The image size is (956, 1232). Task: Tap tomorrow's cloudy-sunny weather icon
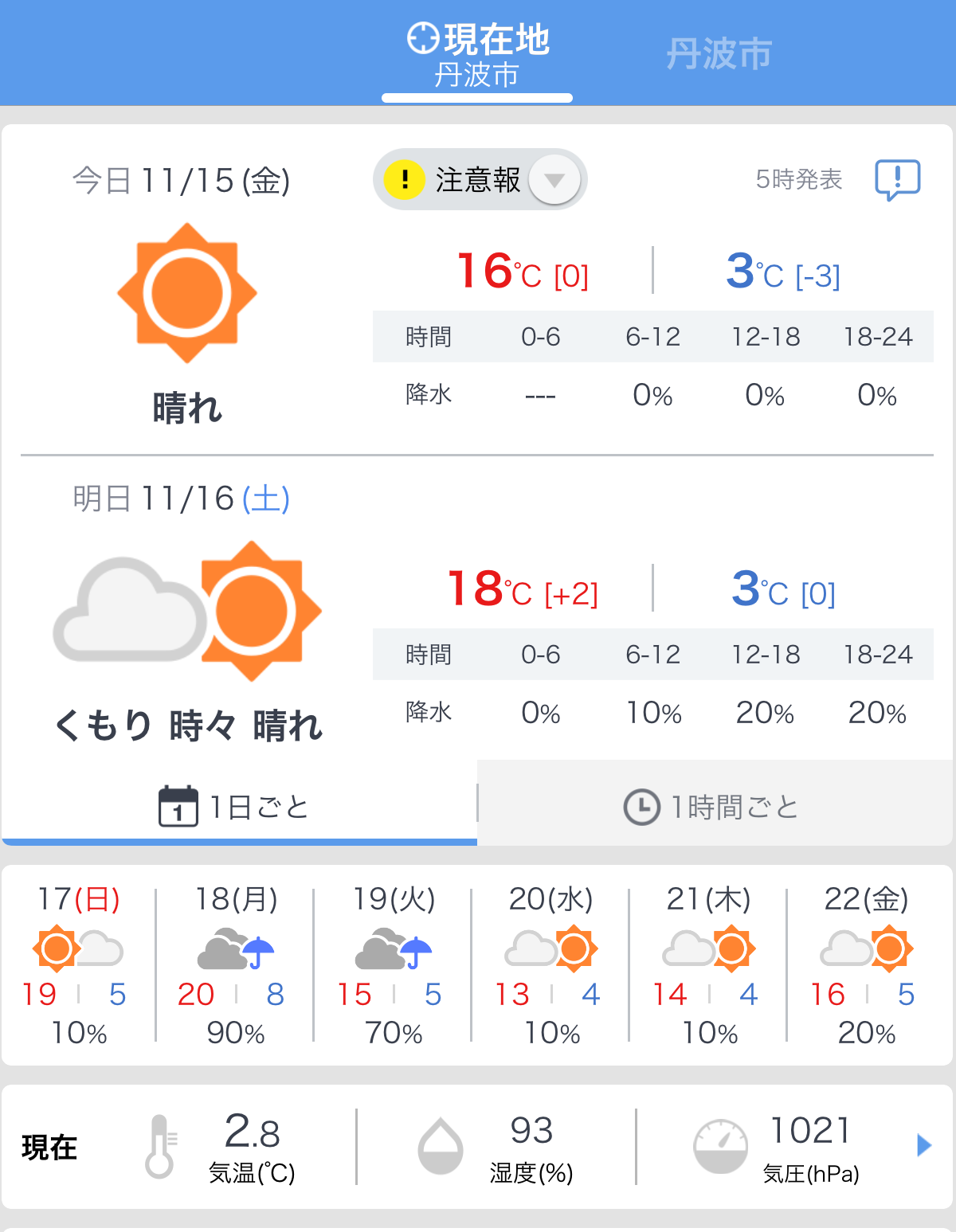187,612
